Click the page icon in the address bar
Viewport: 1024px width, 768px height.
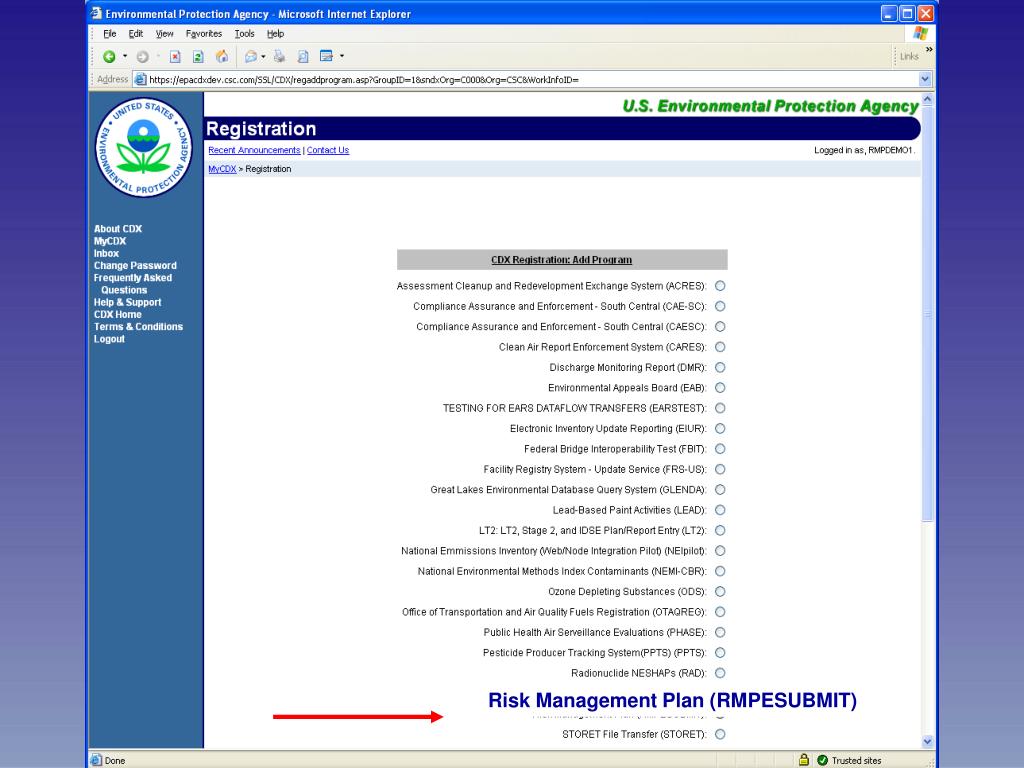coord(140,80)
